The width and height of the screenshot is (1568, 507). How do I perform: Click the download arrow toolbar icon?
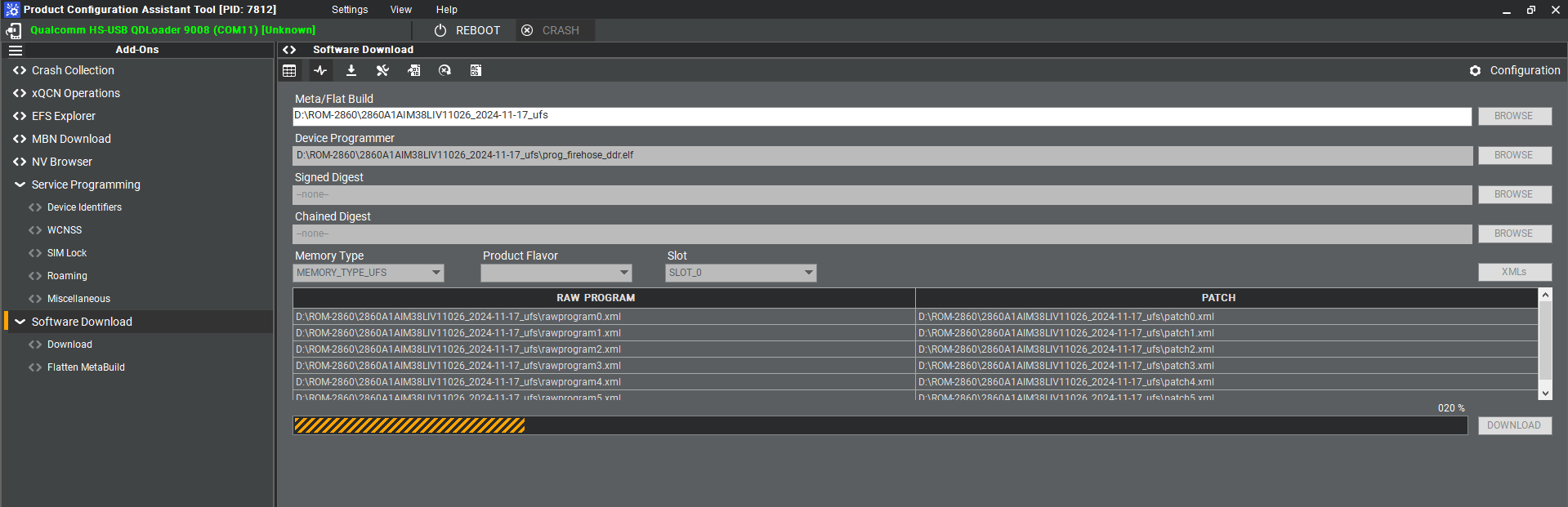pos(351,71)
